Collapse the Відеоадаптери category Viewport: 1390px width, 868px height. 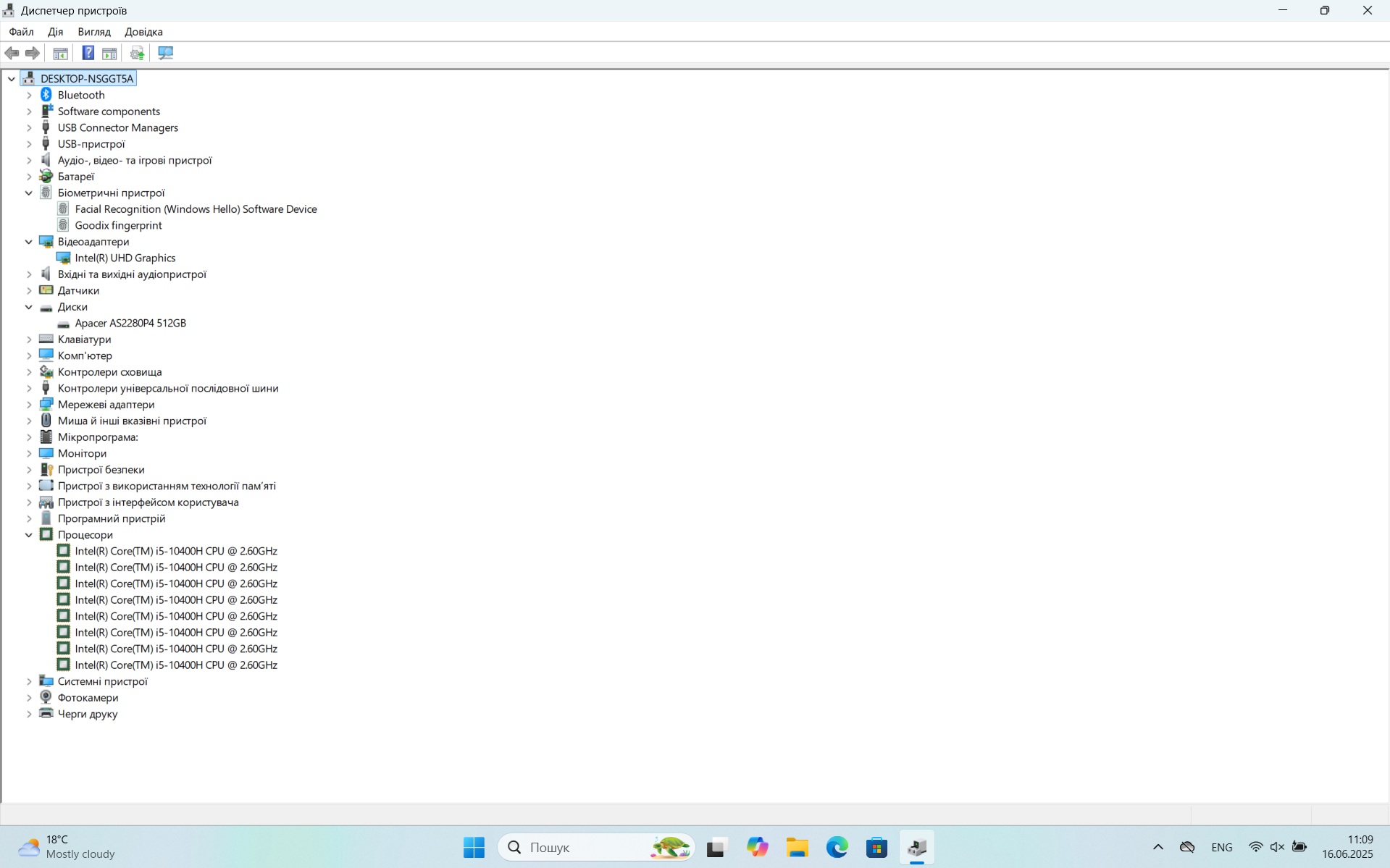click(29, 242)
